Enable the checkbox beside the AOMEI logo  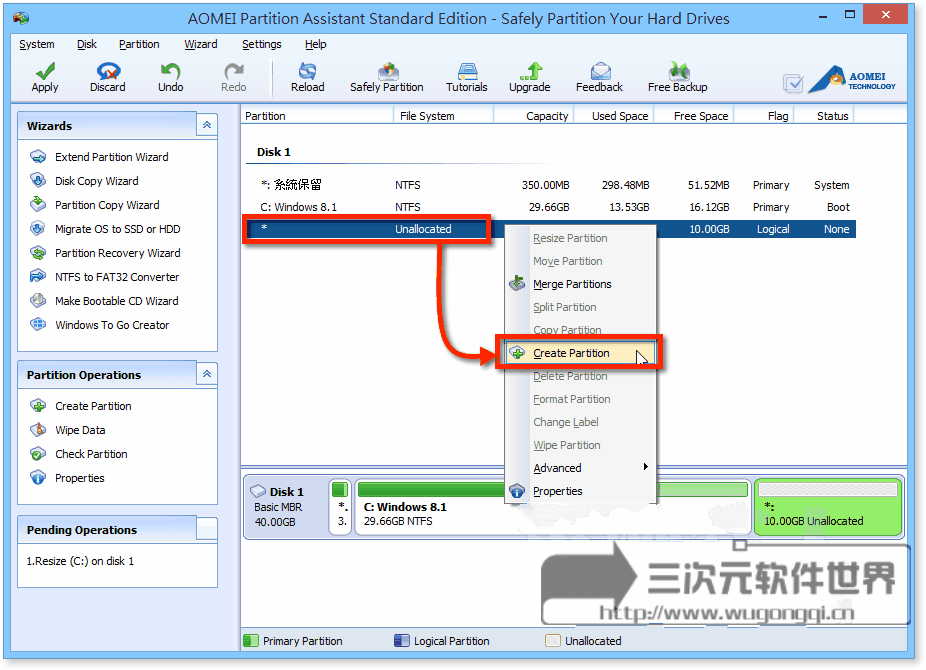pos(793,84)
